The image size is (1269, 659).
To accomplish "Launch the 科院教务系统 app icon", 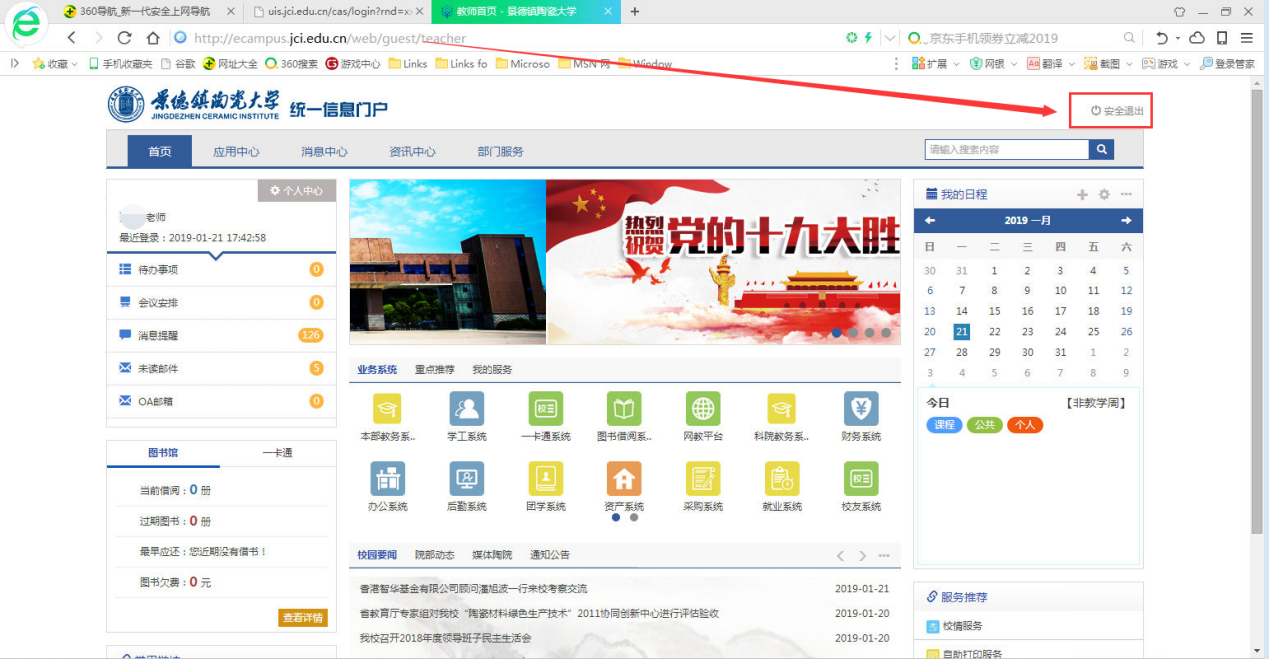I will [782, 408].
